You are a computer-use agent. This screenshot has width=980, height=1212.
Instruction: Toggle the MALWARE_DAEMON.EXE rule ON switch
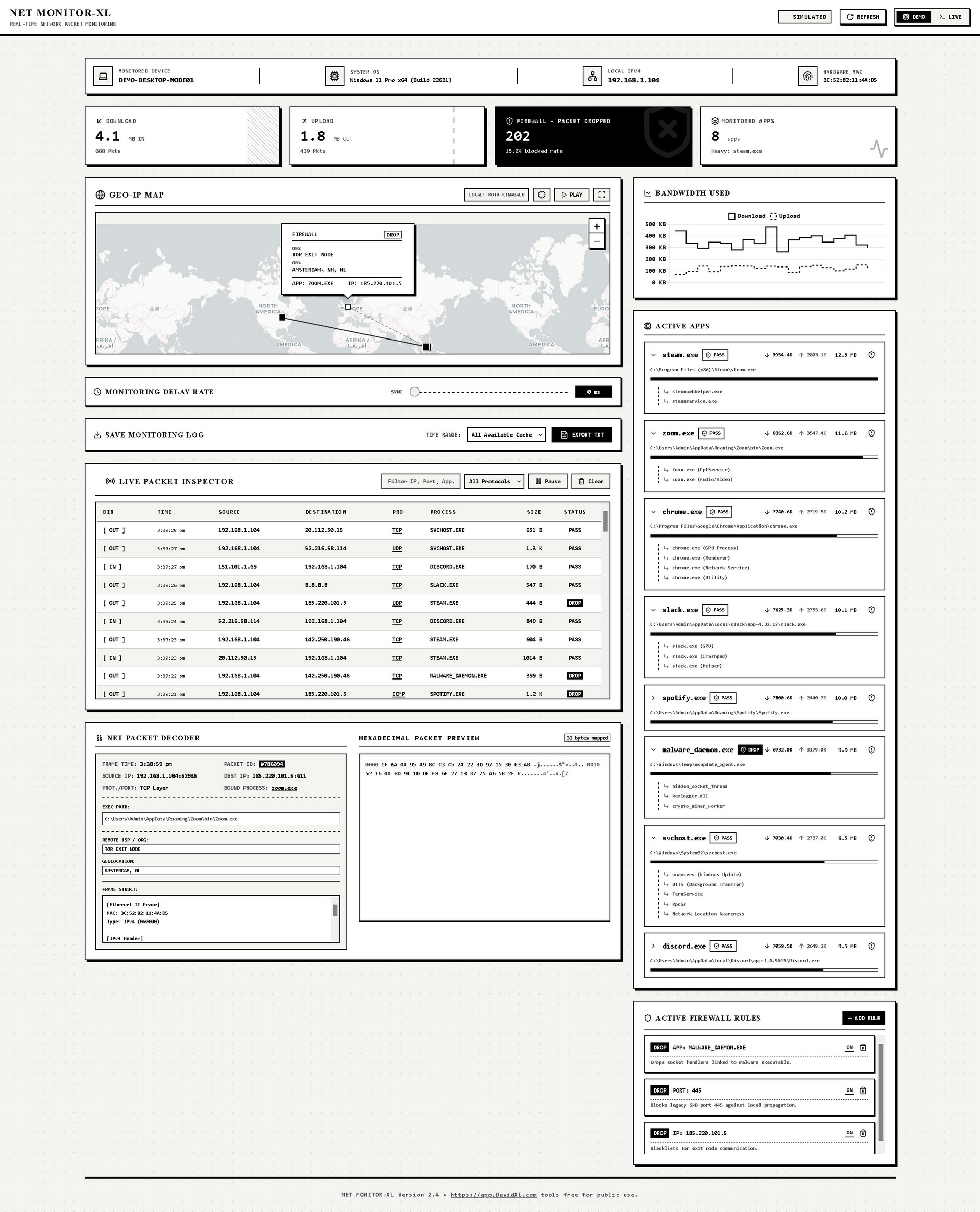click(849, 1047)
